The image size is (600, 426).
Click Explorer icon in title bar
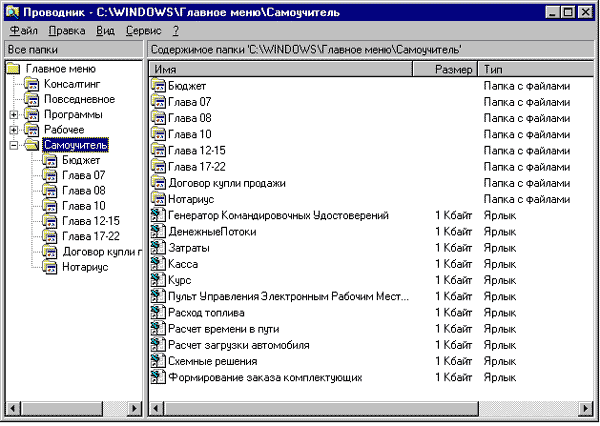(x=12, y=12)
